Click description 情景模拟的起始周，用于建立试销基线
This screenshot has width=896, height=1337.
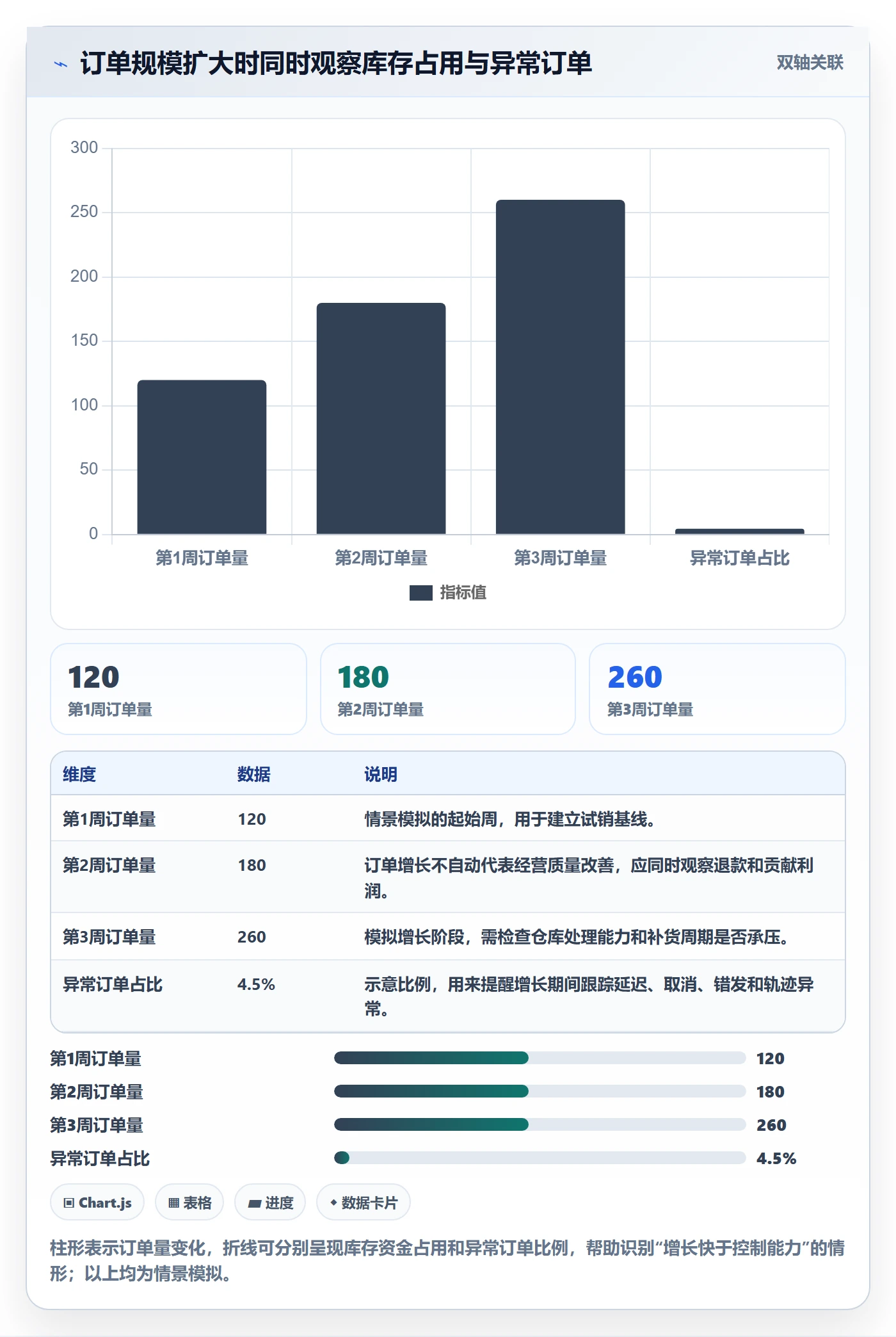click(509, 819)
